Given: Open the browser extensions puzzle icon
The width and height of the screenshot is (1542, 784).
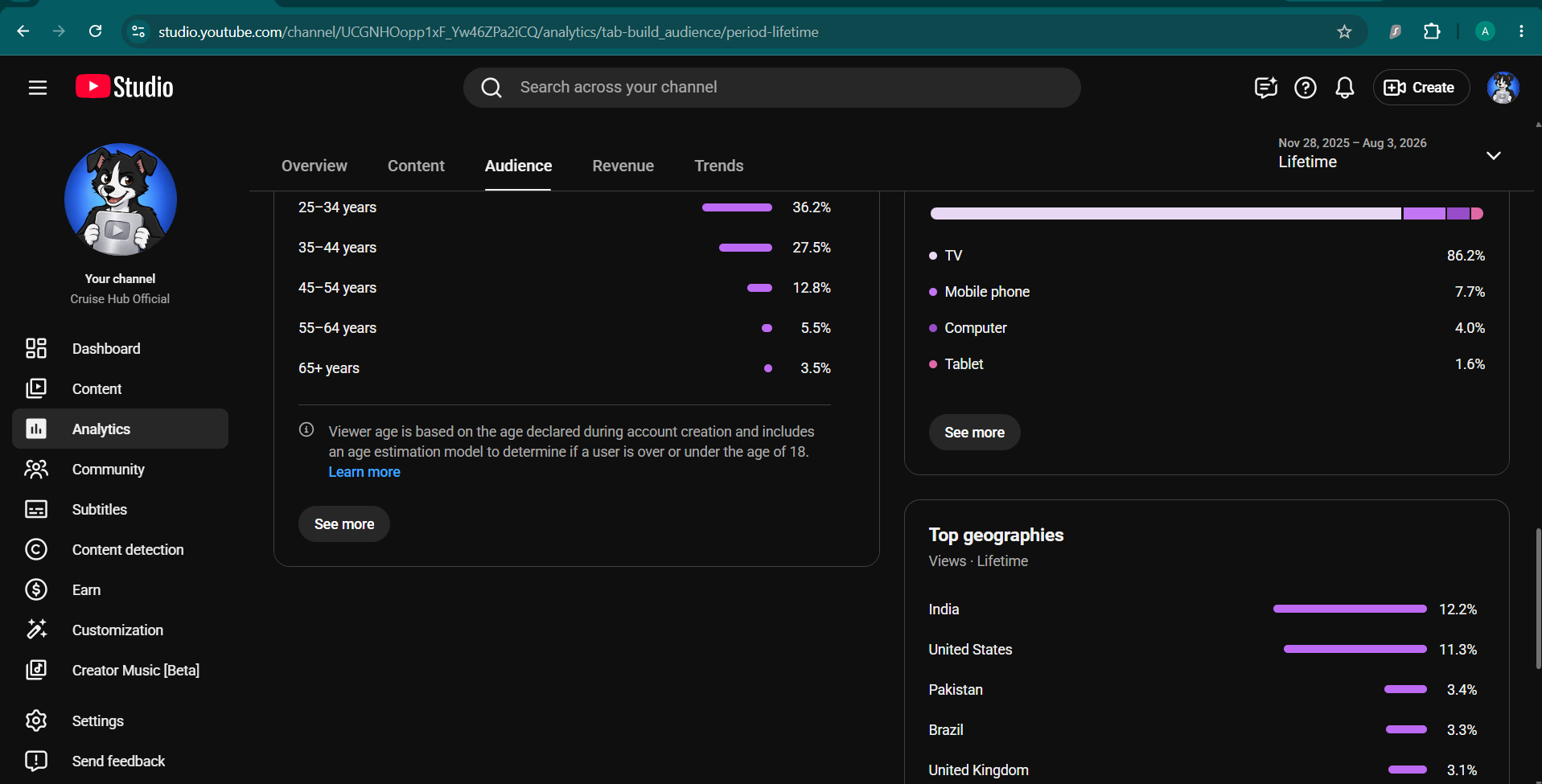Looking at the screenshot, I should [x=1432, y=31].
